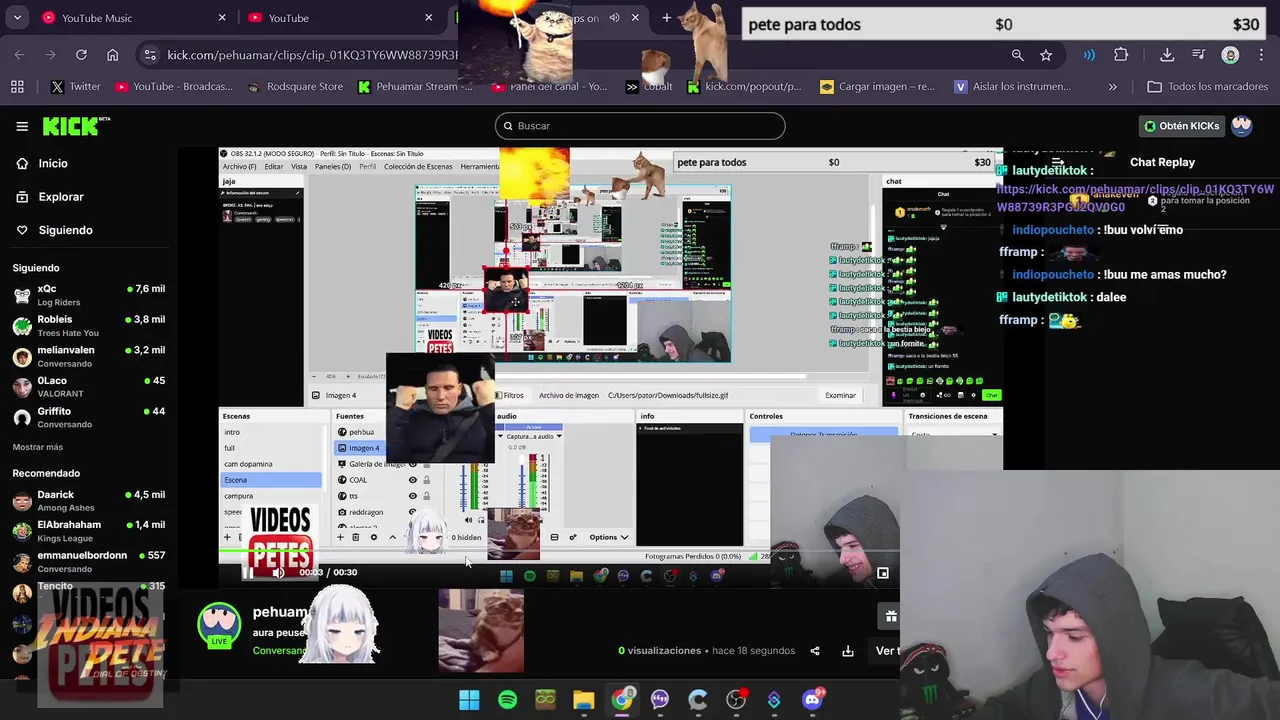Viewport: 1280px width, 720px height.
Task: Open File Explorer from the taskbar
Action: (584, 700)
